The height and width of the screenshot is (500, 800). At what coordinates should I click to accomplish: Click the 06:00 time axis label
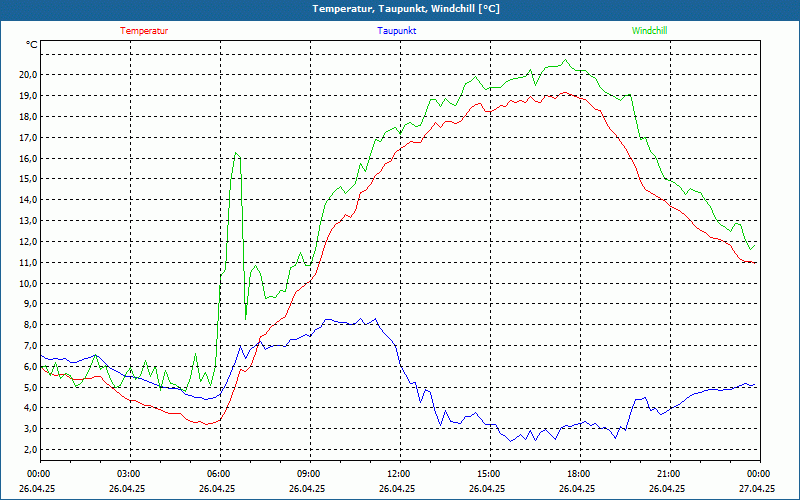tap(217, 474)
